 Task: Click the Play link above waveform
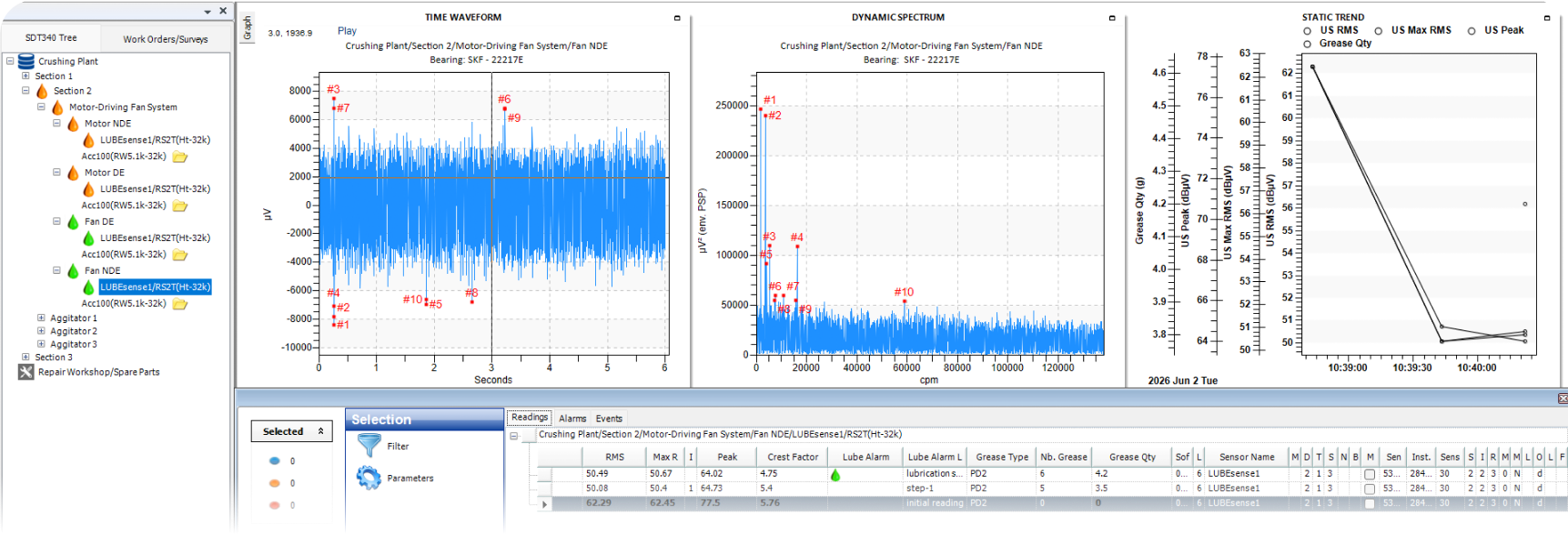(x=347, y=31)
